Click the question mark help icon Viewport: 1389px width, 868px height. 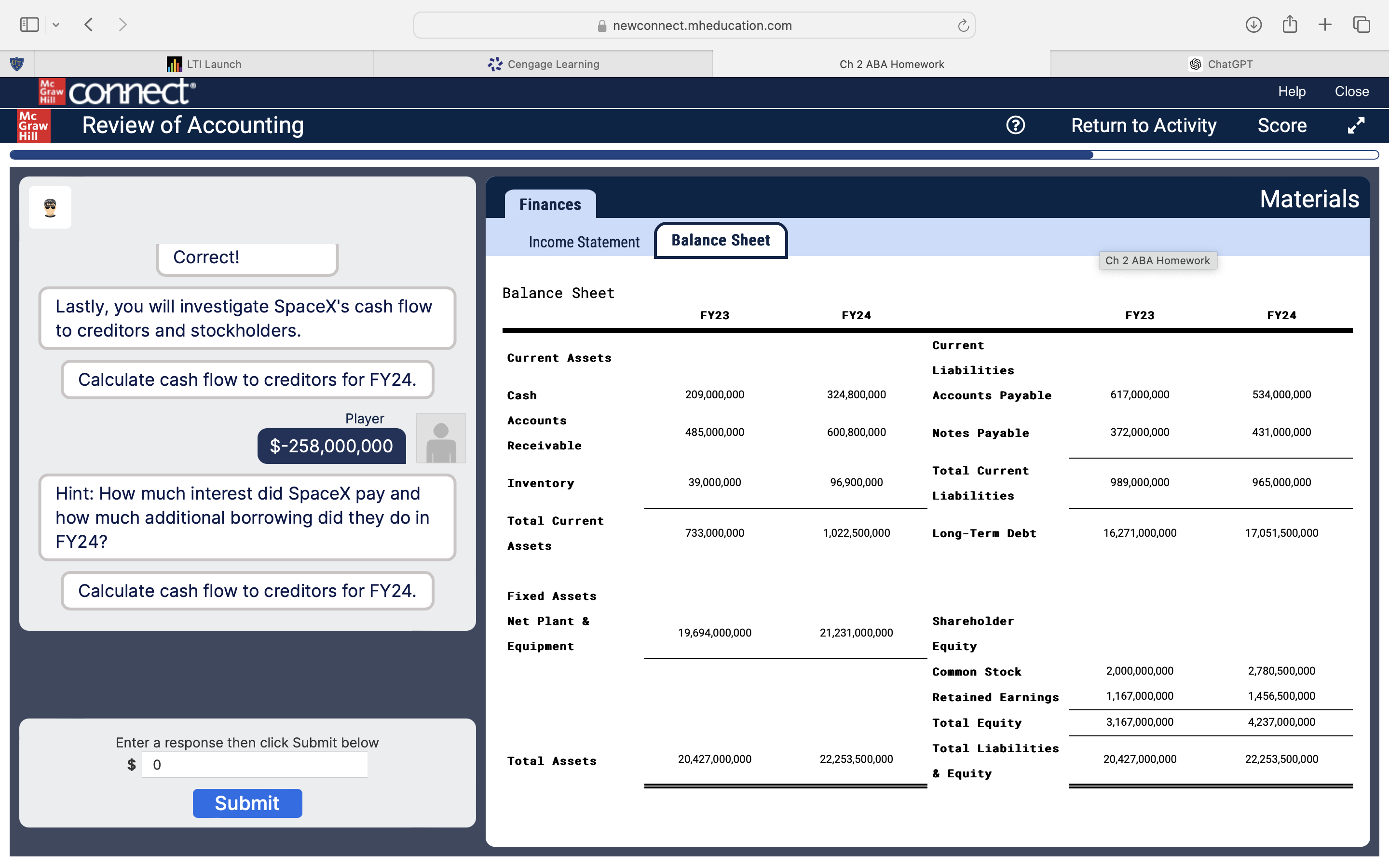tap(1015, 125)
